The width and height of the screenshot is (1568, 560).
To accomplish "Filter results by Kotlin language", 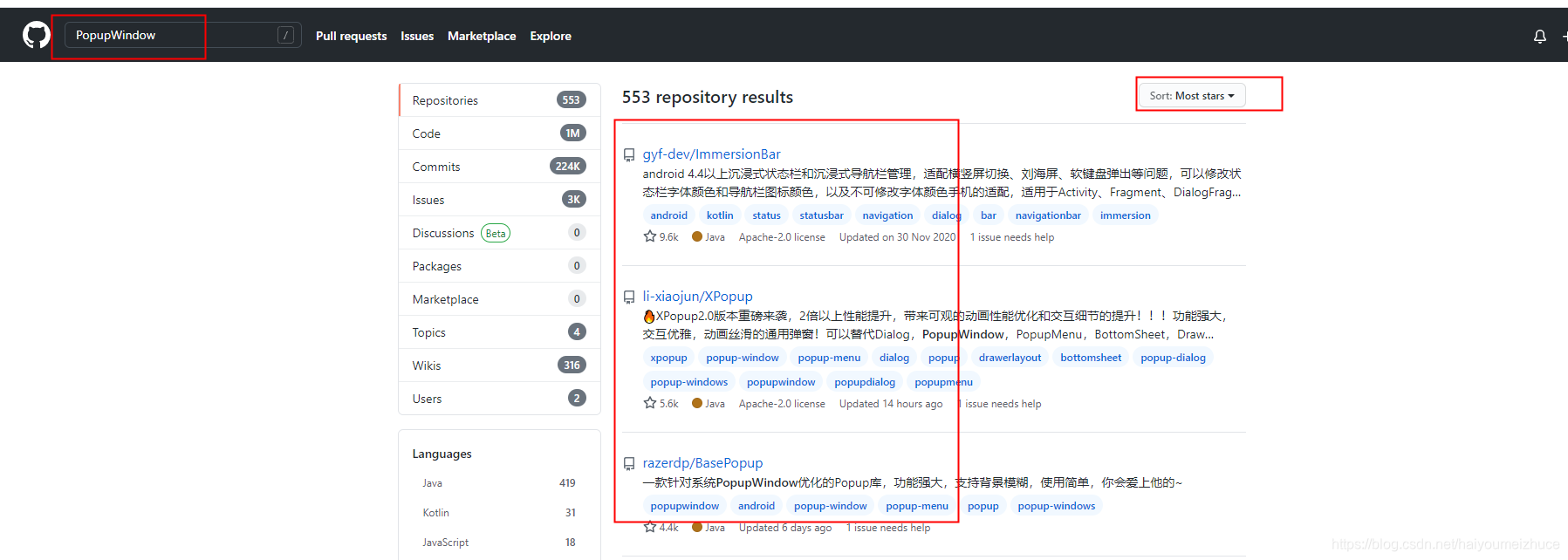I will coord(499,513).
